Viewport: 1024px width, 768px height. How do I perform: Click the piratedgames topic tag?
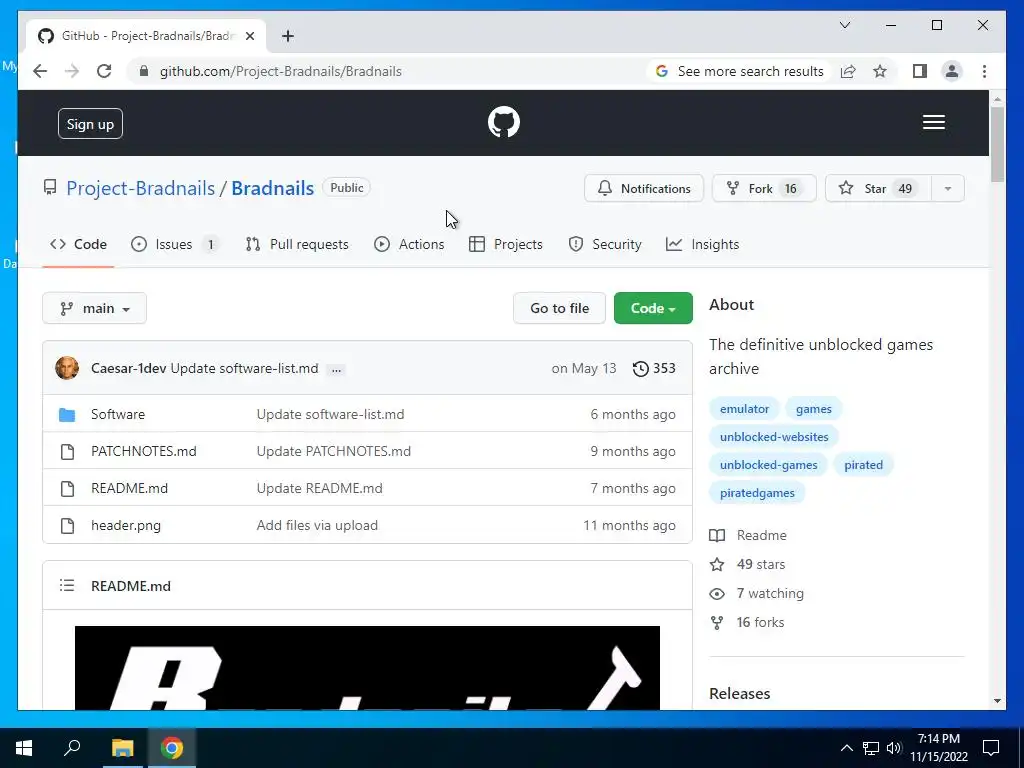757,493
